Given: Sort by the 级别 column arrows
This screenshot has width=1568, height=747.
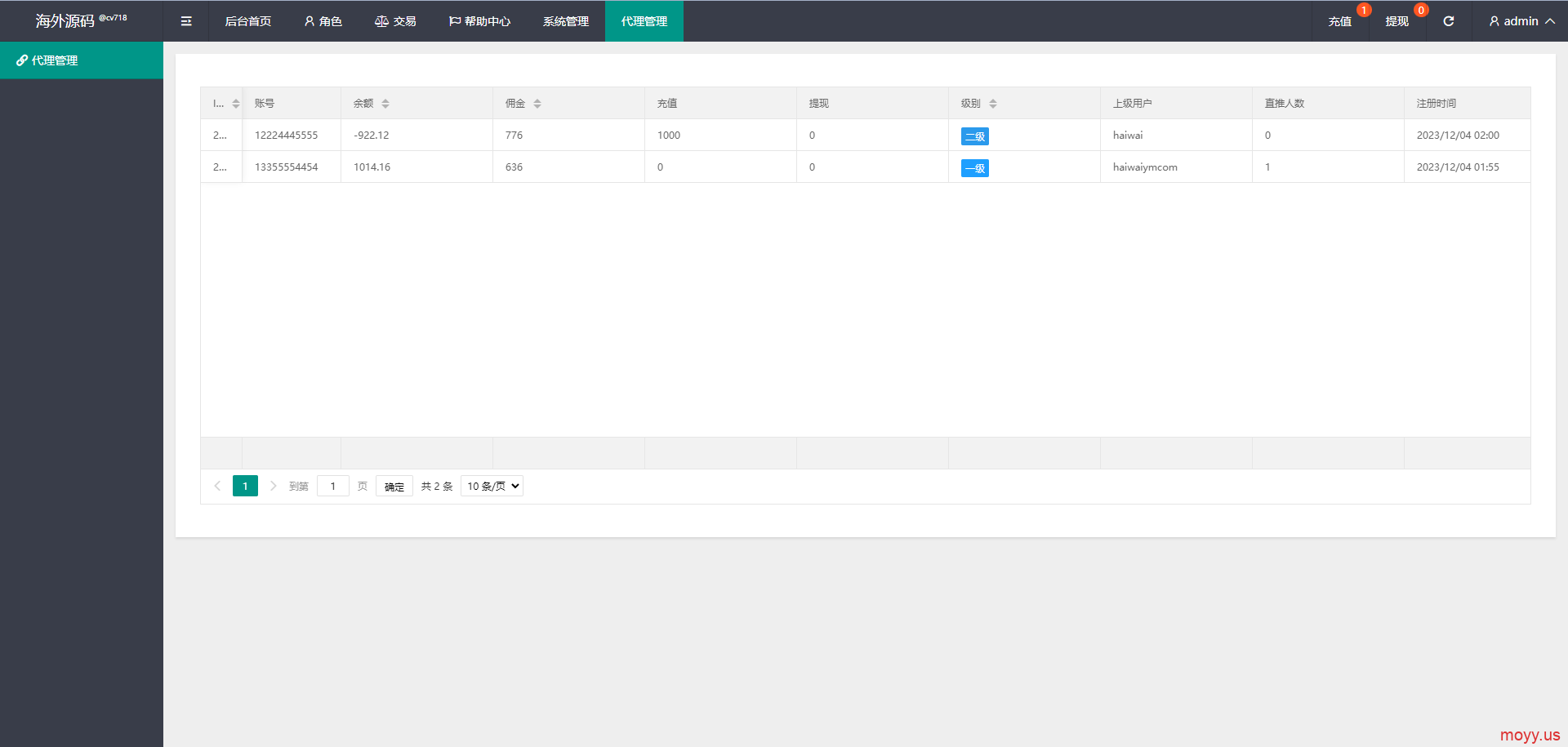Looking at the screenshot, I should coord(993,104).
